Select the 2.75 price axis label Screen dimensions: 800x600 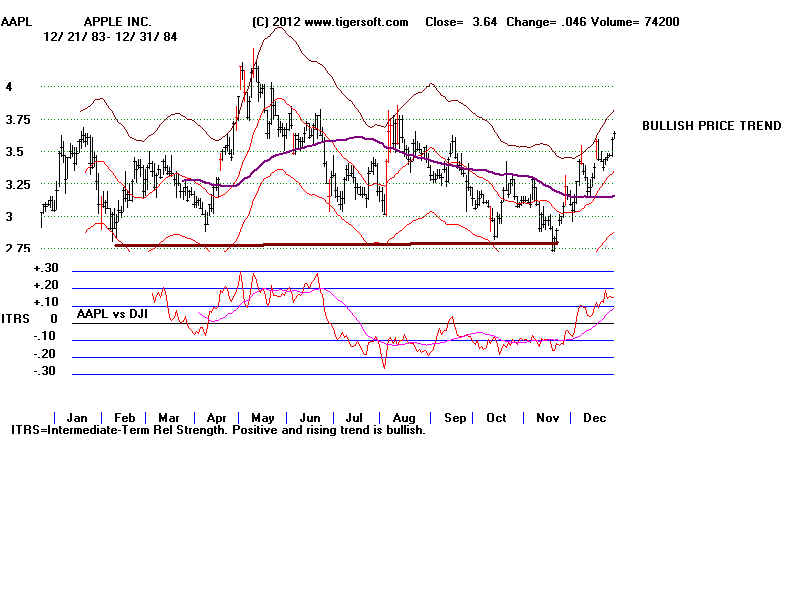pyautogui.click(x=17, y=248)
